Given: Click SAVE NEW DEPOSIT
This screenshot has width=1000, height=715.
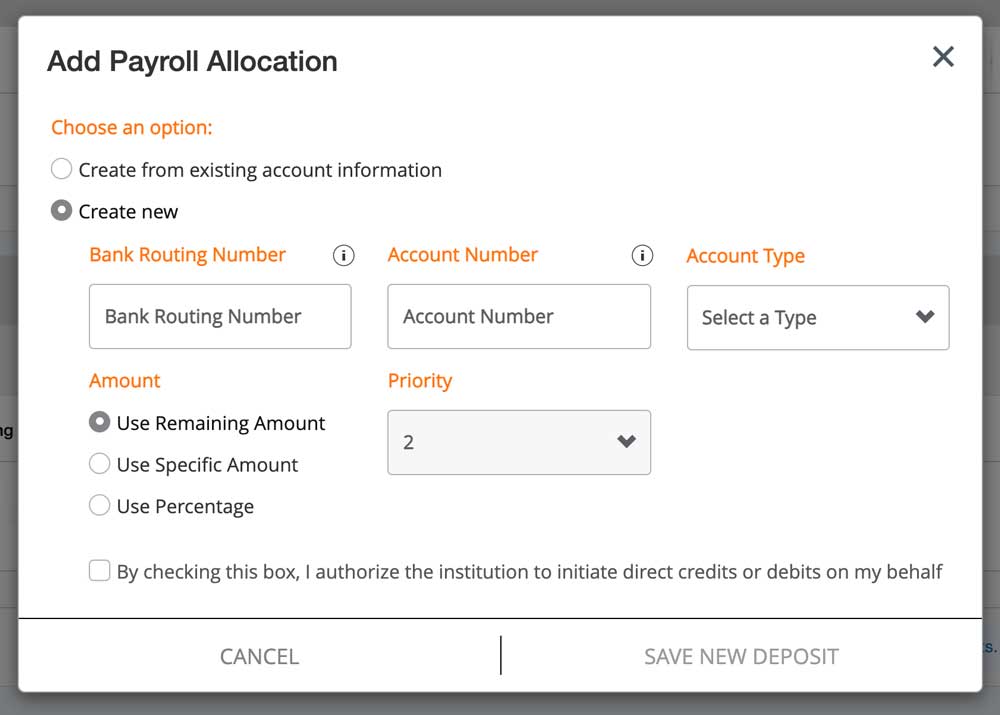Looking at the screenshot, I should [x=740, y=656].
